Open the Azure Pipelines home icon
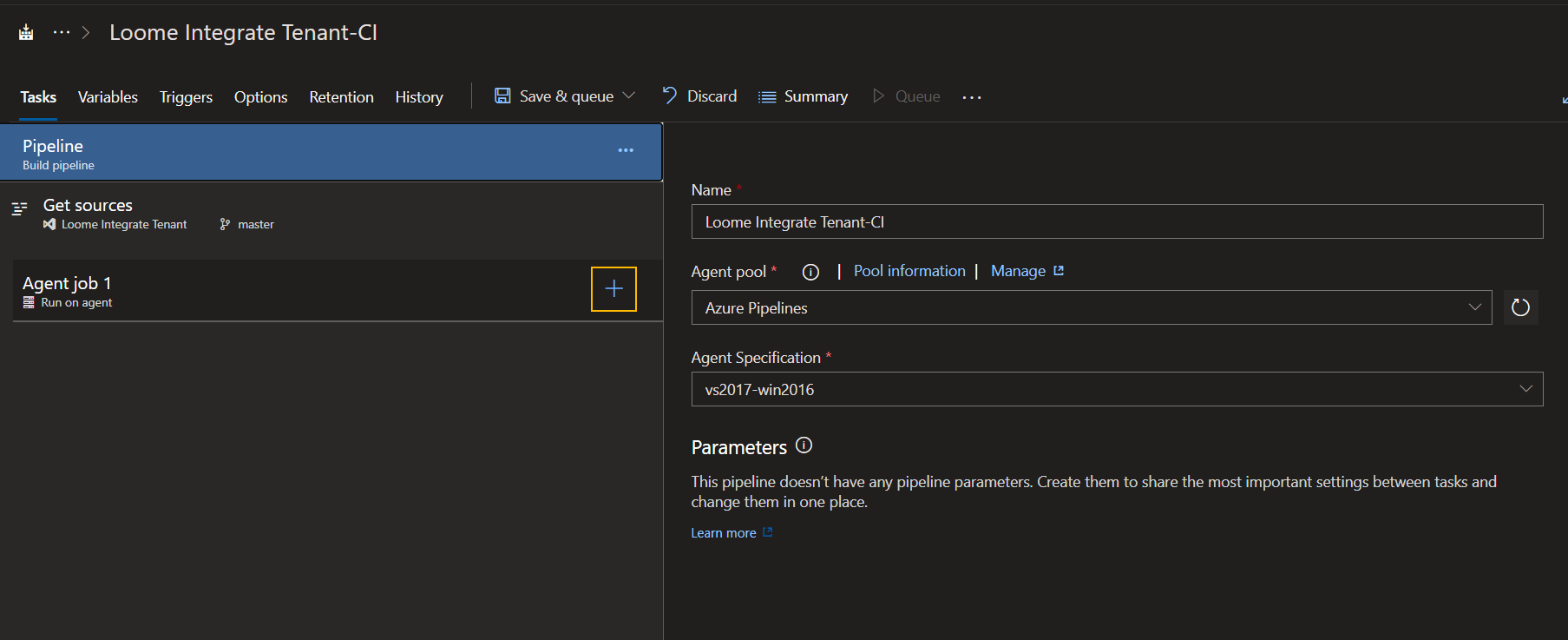1568x640 pixels. click(x=26, y=32)
